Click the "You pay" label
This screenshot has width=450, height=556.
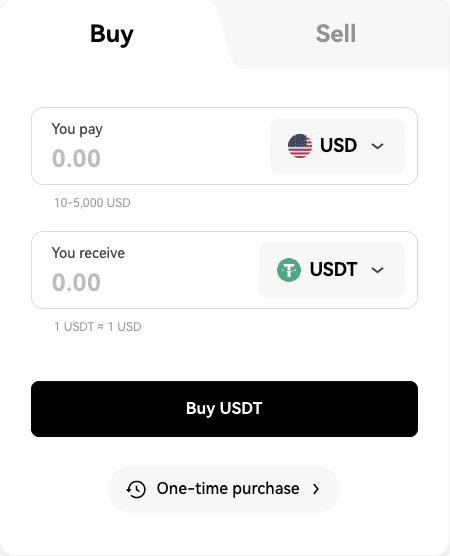tap(77, 129)
